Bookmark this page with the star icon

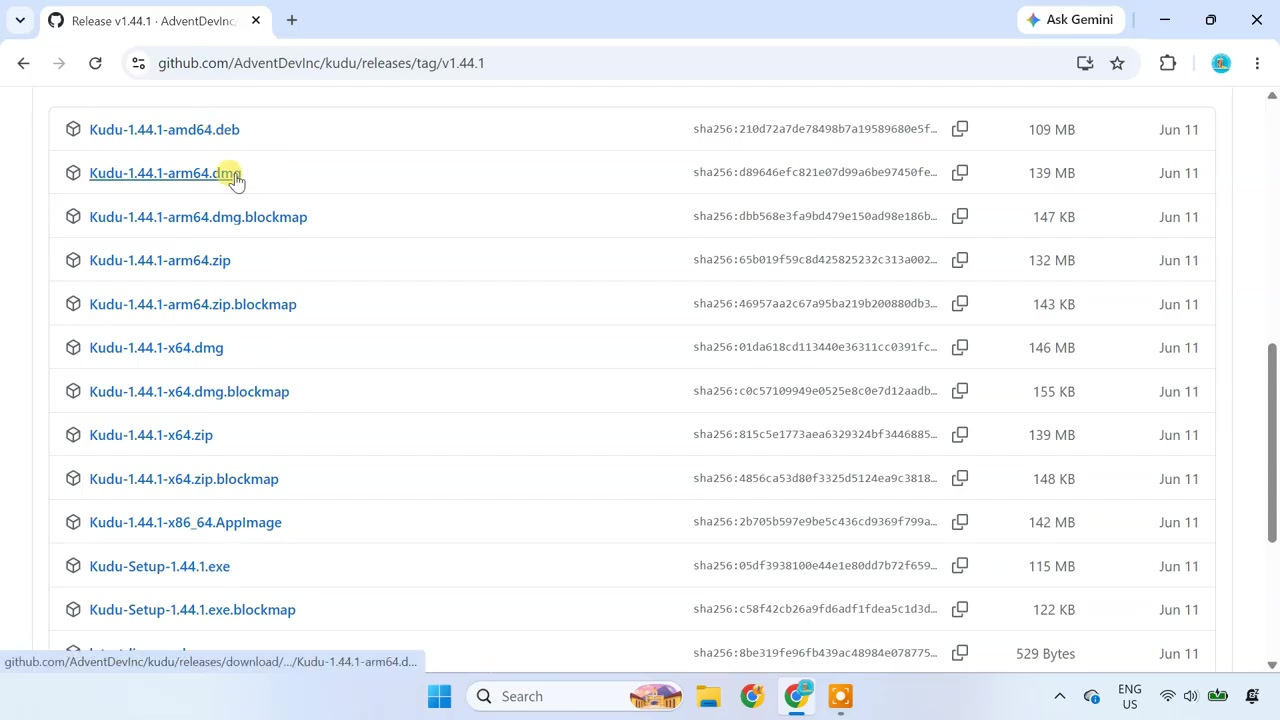1117,63
